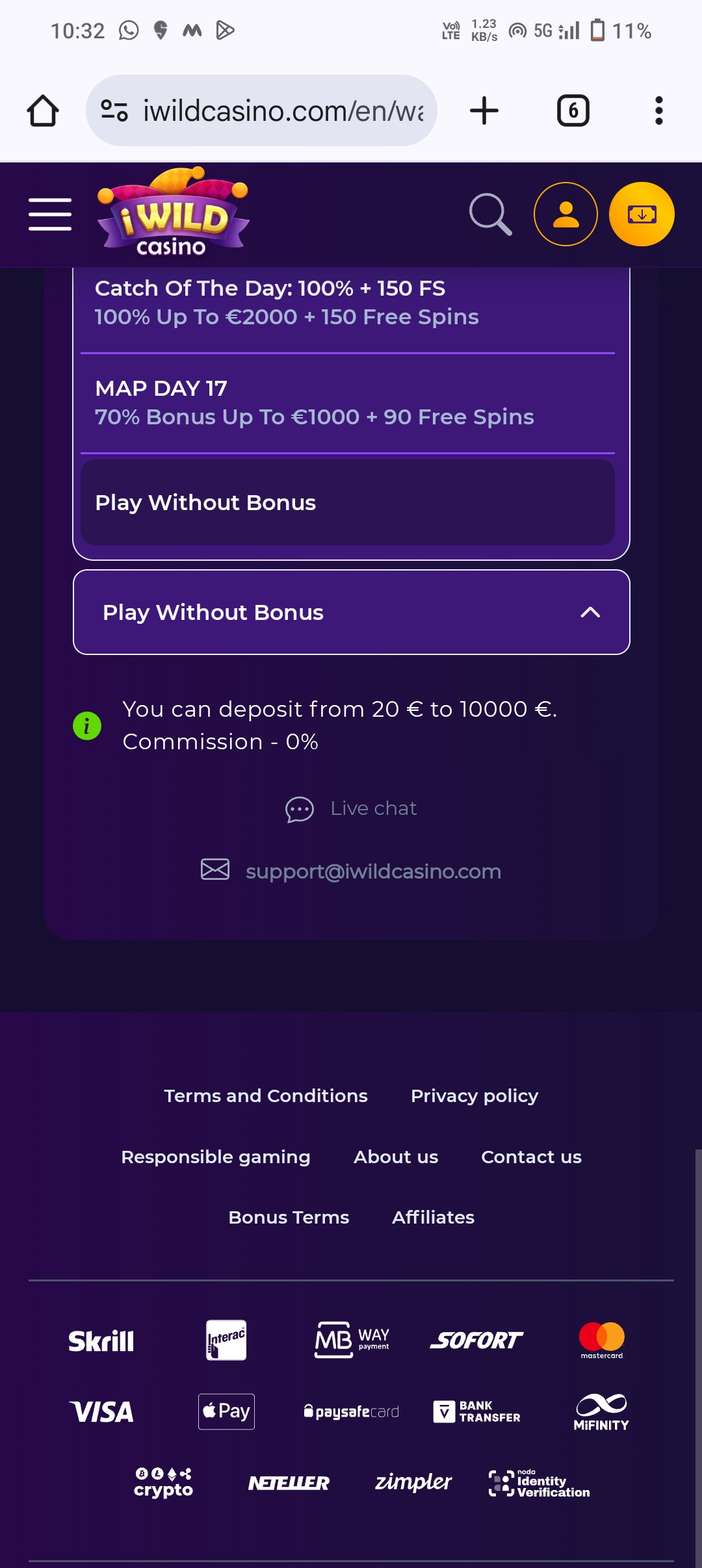
Task: Open the hamburger navigation menu
Action: (50, 214)
